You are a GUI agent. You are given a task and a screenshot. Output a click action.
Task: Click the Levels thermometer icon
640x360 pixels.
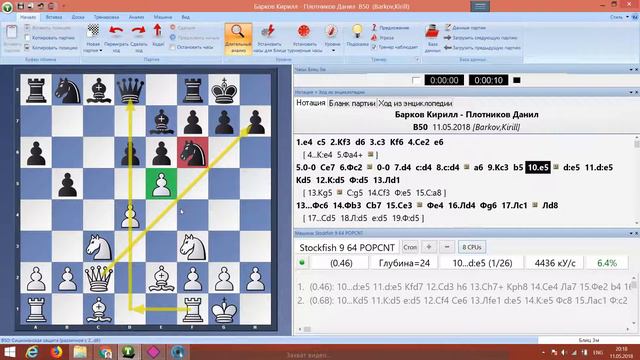pos(331,31)
